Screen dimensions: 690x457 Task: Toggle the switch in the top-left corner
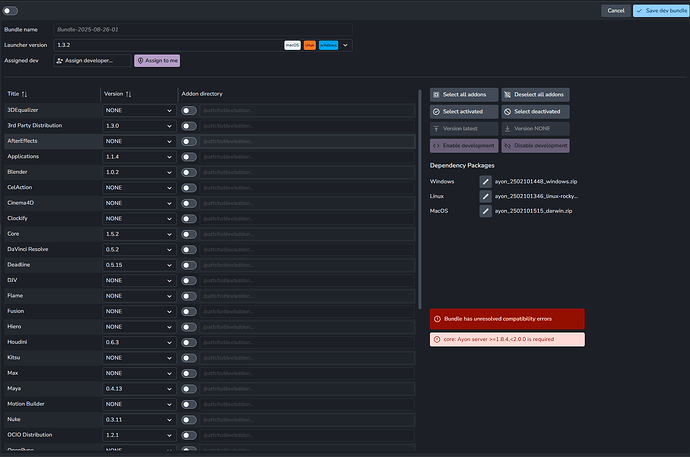[11, 10]
